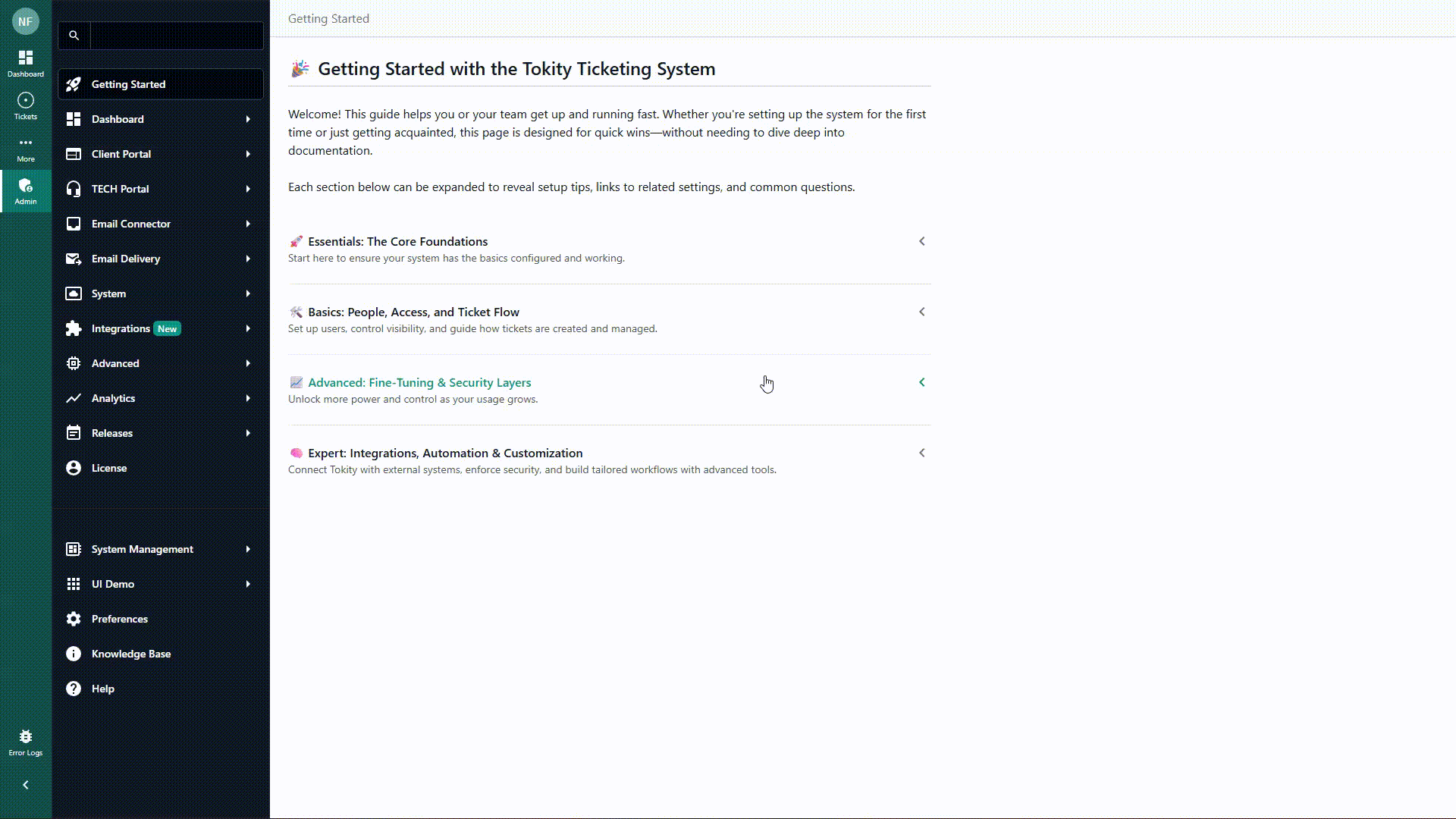Image resolution: width=1456 pixels, height=819 pixels.
Task: Click the Tickets icon in left rail
Action: 25,102
